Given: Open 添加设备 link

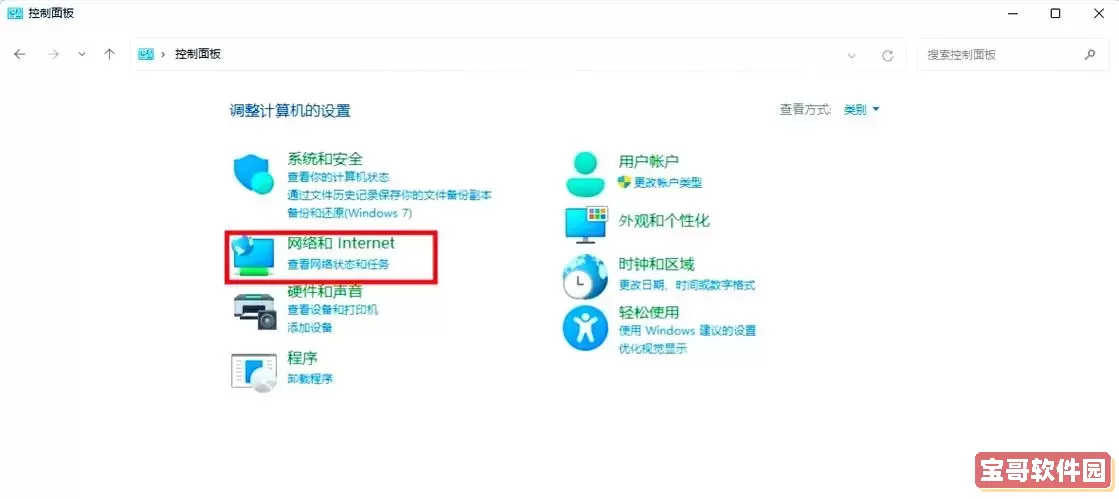Looking at the screenshot, I should pos(310,328).
